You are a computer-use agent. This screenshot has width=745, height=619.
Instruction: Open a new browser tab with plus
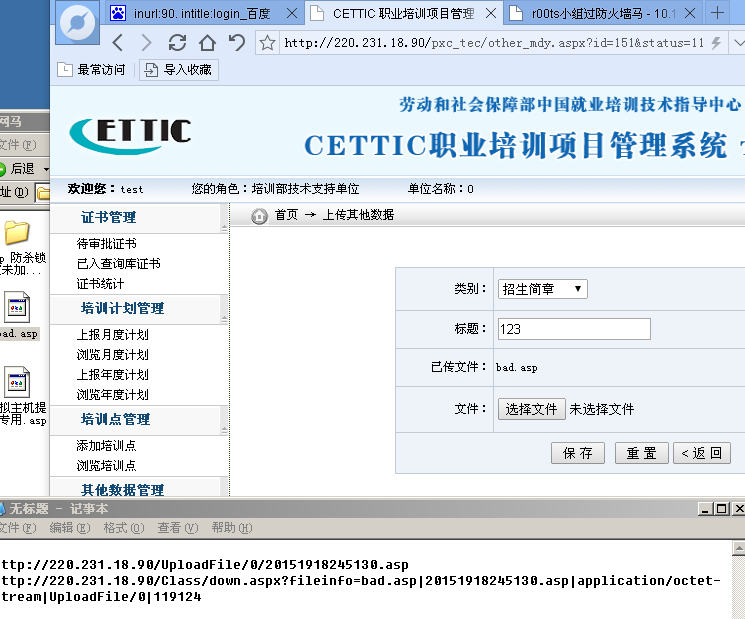tap(717, 13)
